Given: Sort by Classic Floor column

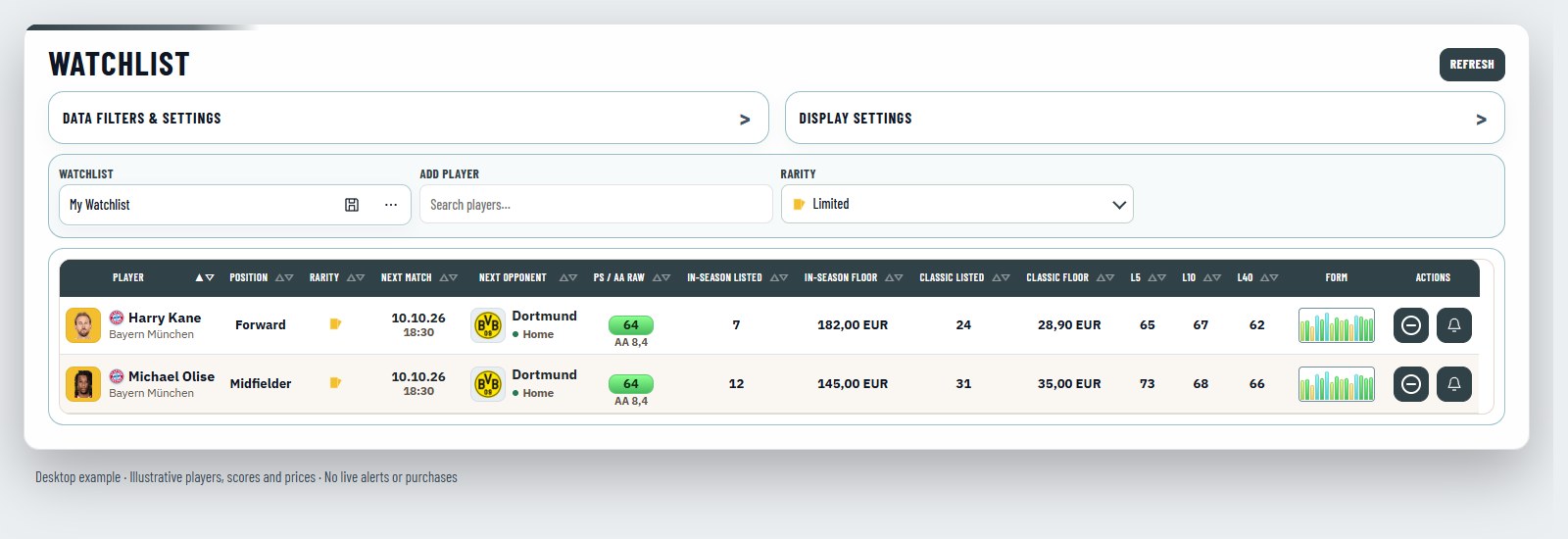Looking at the screenshot, I should tap(1105, 277).
